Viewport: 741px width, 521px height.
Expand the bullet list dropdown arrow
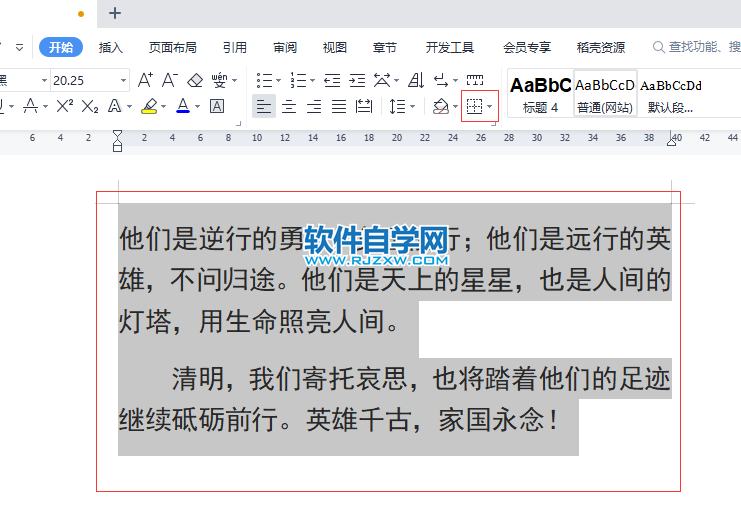click(278, 80)
